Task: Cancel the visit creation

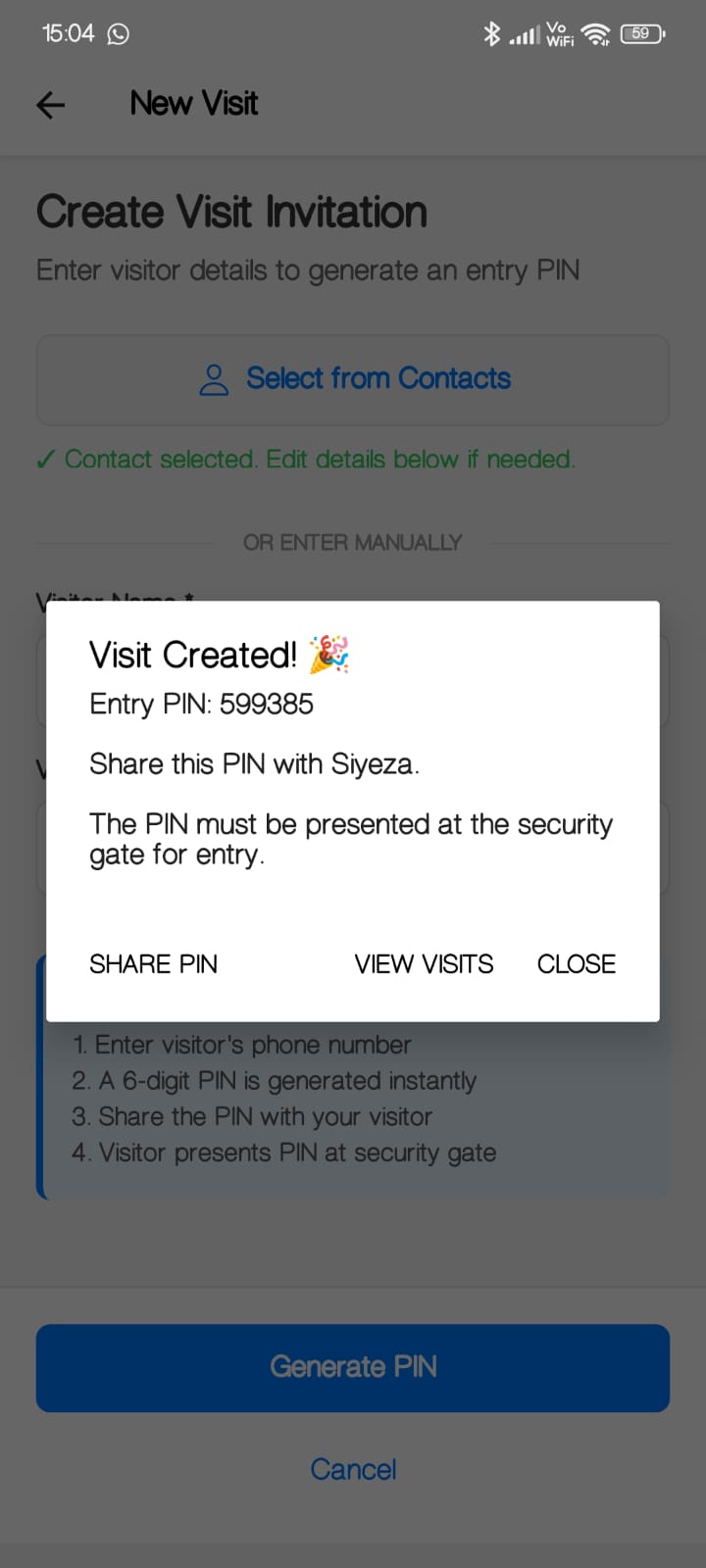Action: tap(353, 1469)
